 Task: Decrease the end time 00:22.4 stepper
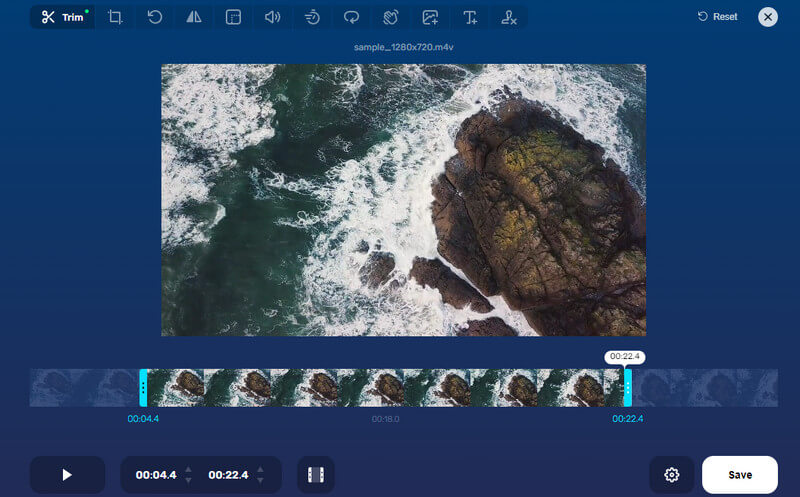(x=261, y=481)
